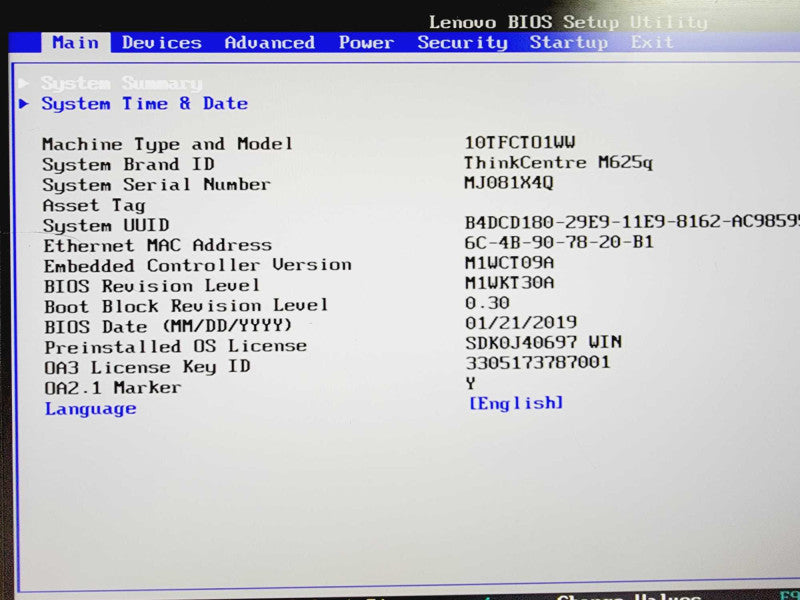The height and width of the screenshot is (600, 800).
Task: Click arrow beside System Summary
Action: pos(24,83)
